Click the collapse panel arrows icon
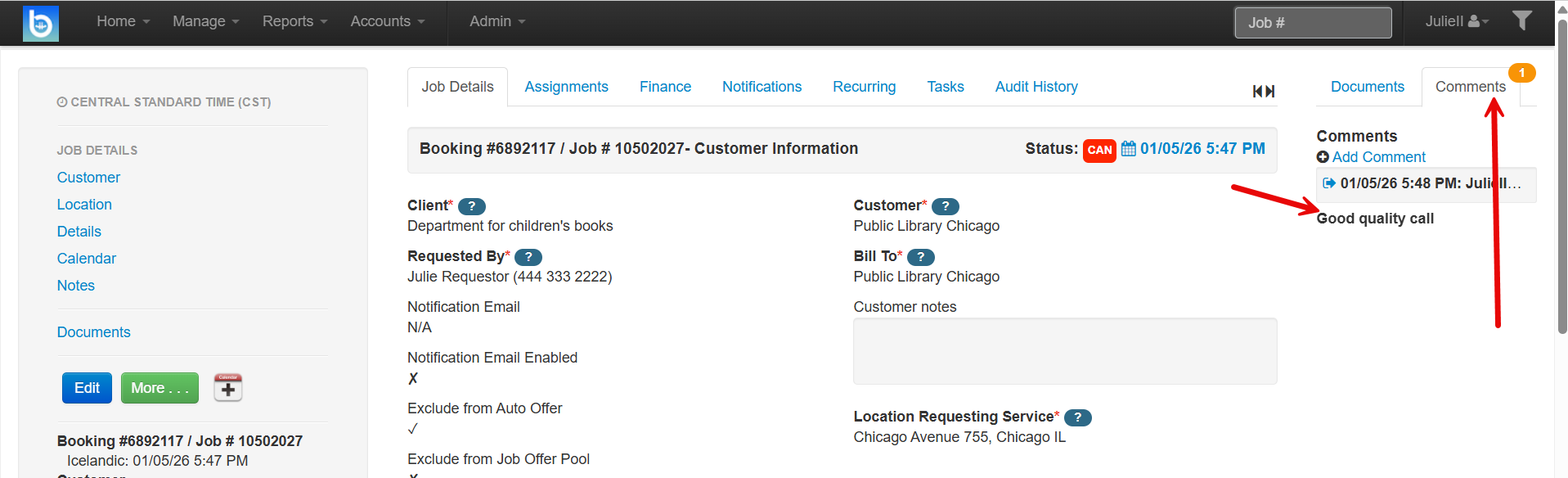 pyautogui.click(x=1264, y=91)
